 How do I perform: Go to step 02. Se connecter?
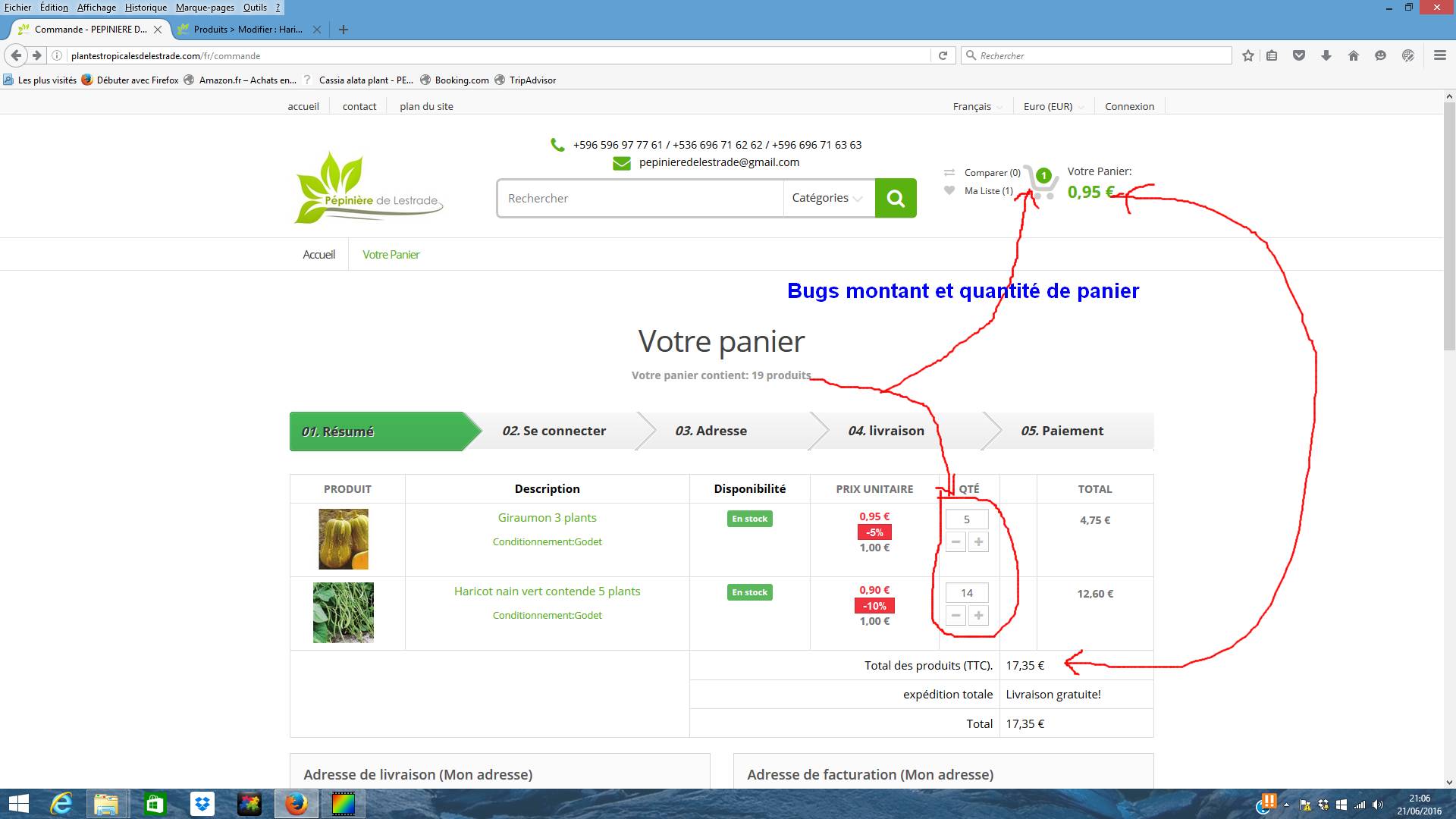pyautogui.click(x=554, y=431)
